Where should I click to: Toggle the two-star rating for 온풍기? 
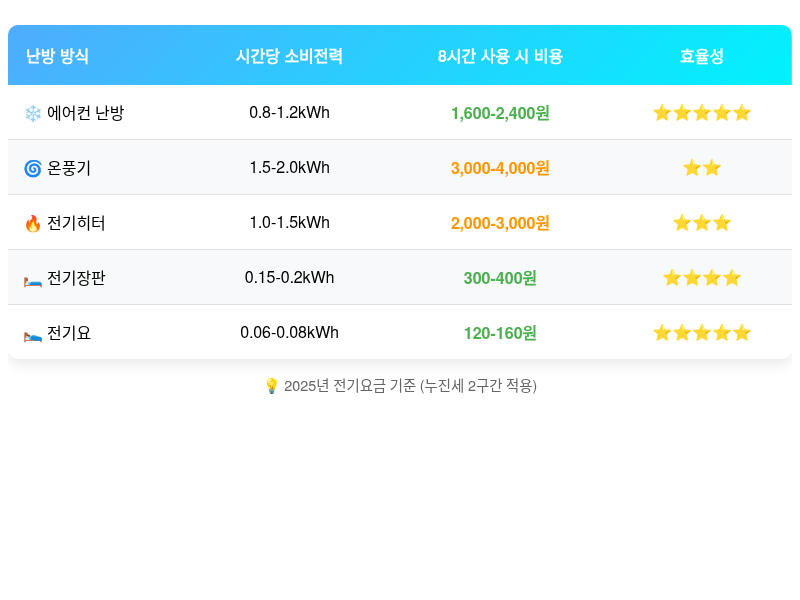coord(702,167)
